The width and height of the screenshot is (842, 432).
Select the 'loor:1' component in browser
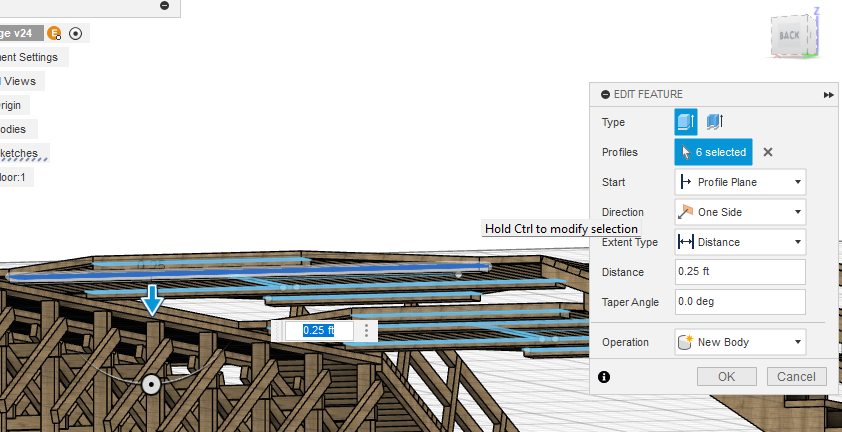(16, 177)
